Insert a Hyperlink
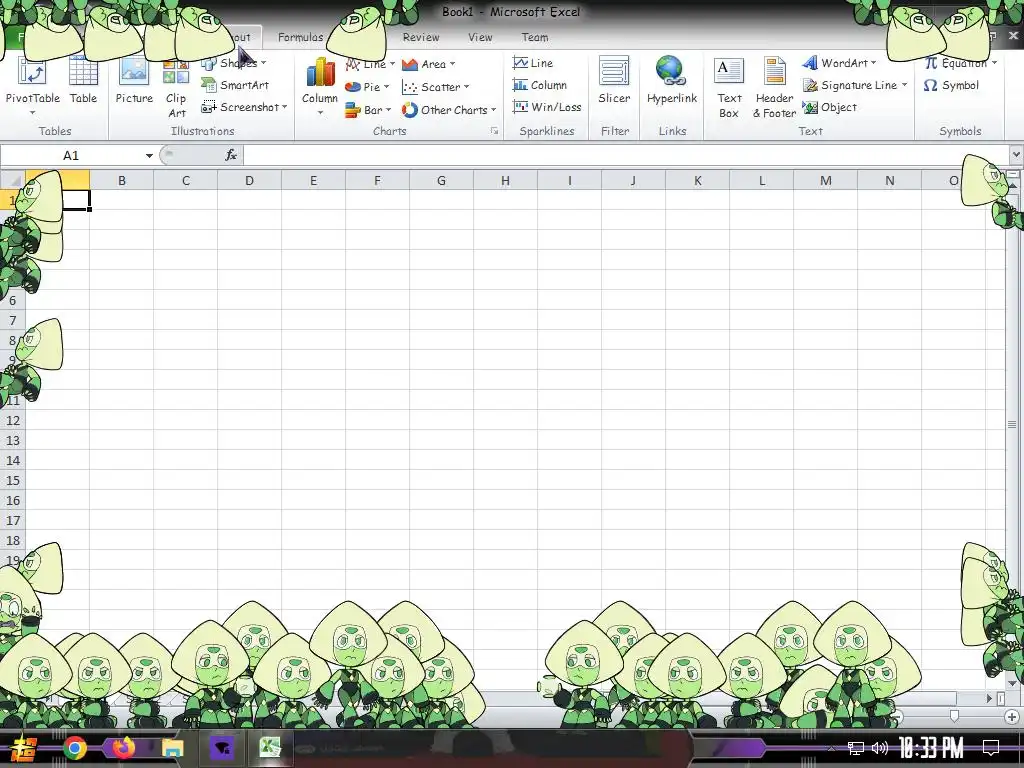 [671, 81]
